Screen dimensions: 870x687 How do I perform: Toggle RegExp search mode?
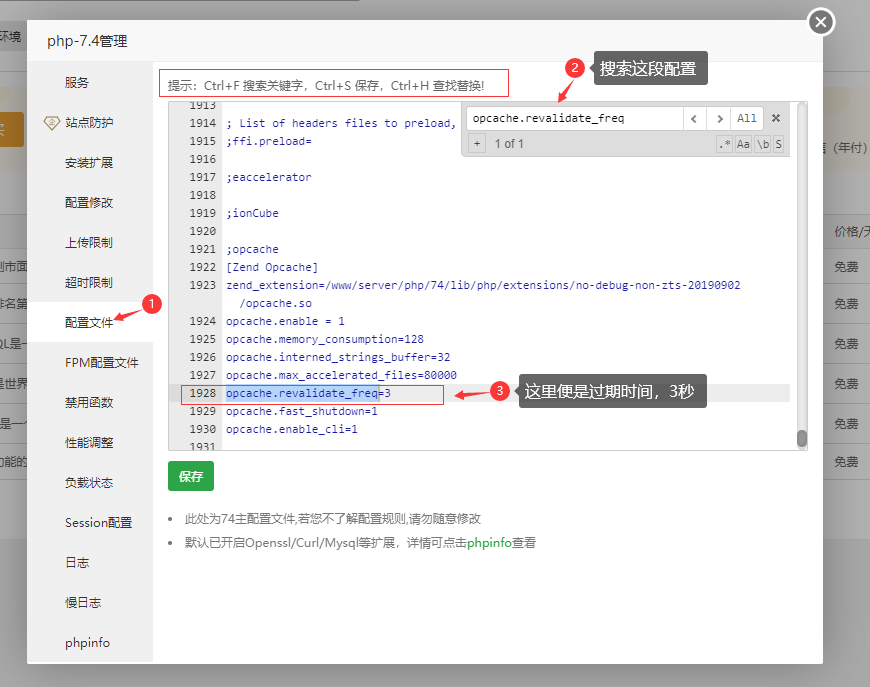coord(725,144)
